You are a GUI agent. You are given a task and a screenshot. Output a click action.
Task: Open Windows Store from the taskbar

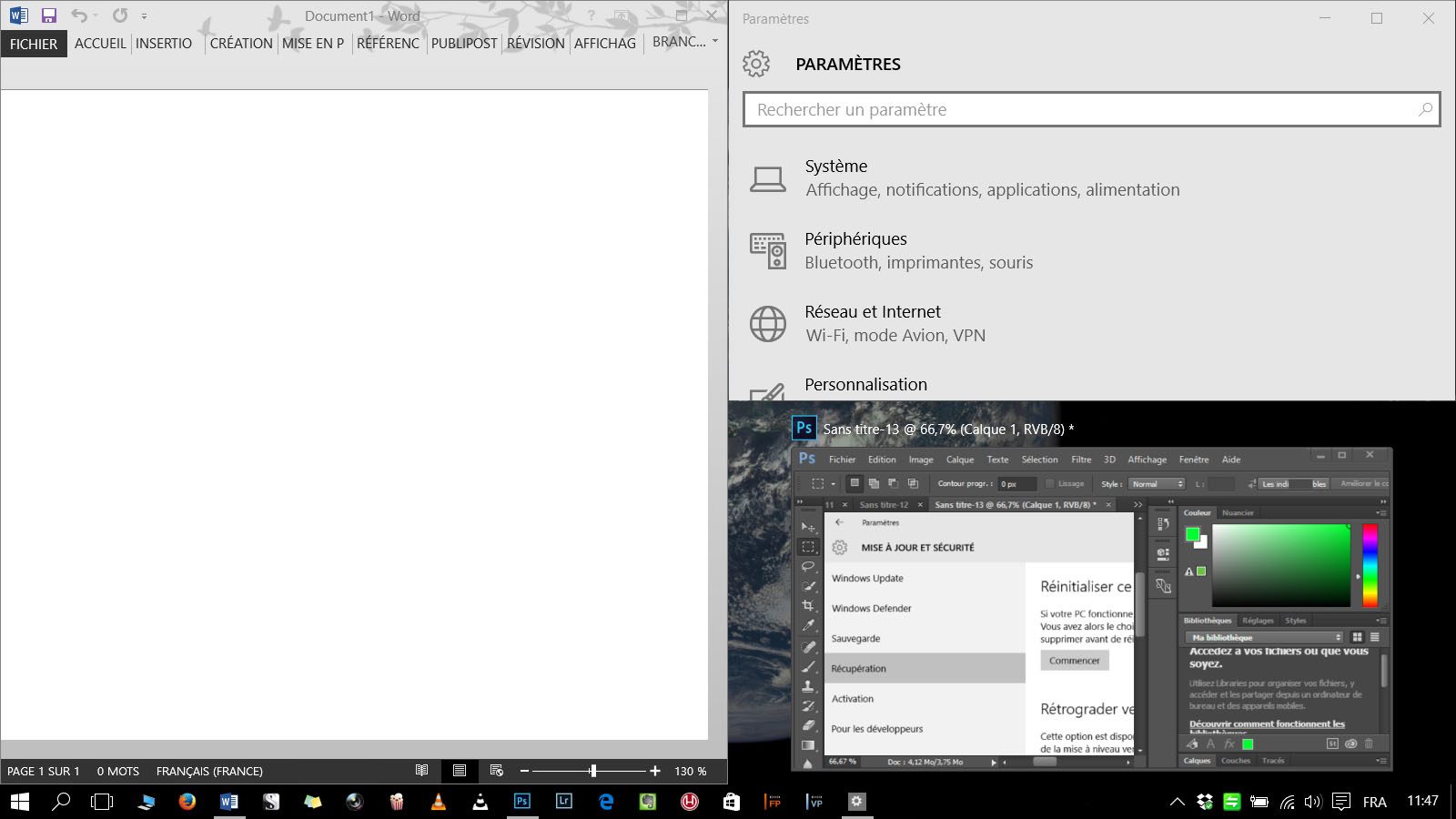732,802
